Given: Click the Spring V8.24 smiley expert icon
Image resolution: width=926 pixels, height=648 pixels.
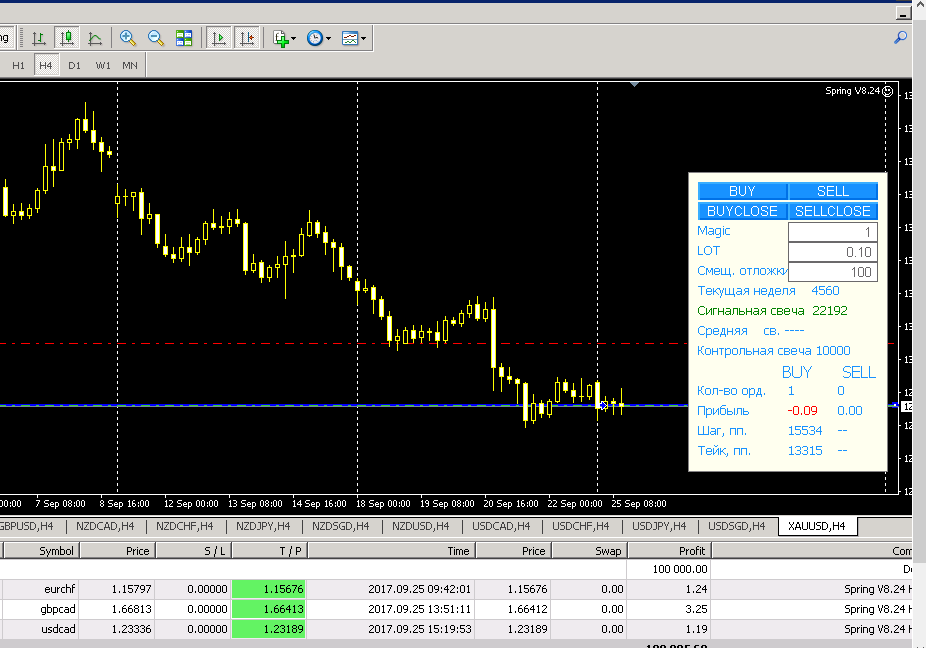Looking at the screenshot, I should point(888,91).
